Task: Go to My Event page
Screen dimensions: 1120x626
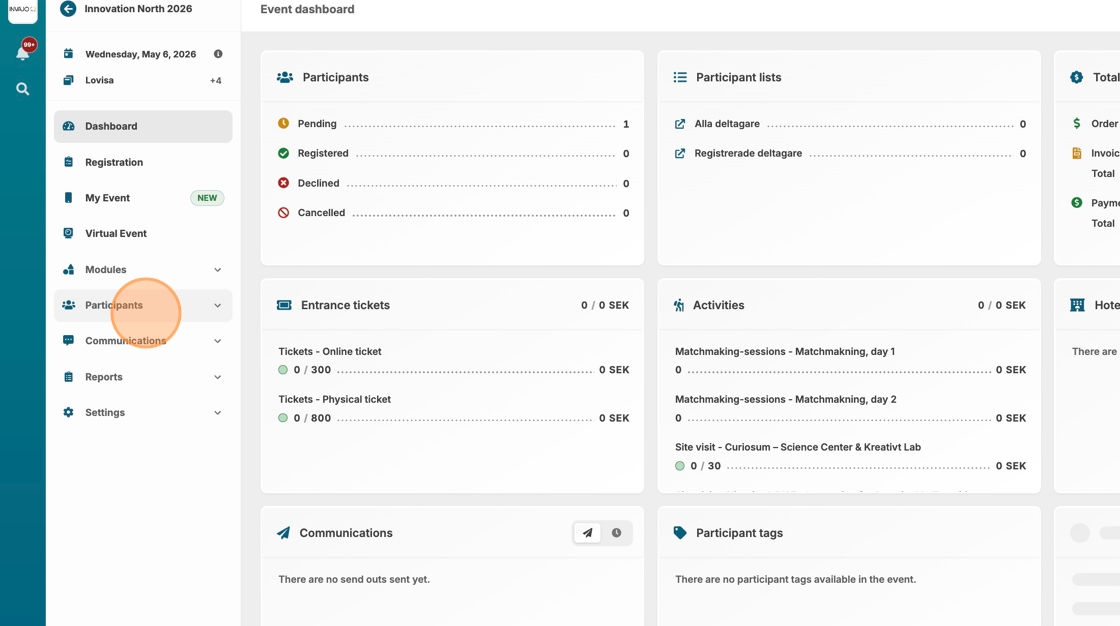Action: click(107, 198)
